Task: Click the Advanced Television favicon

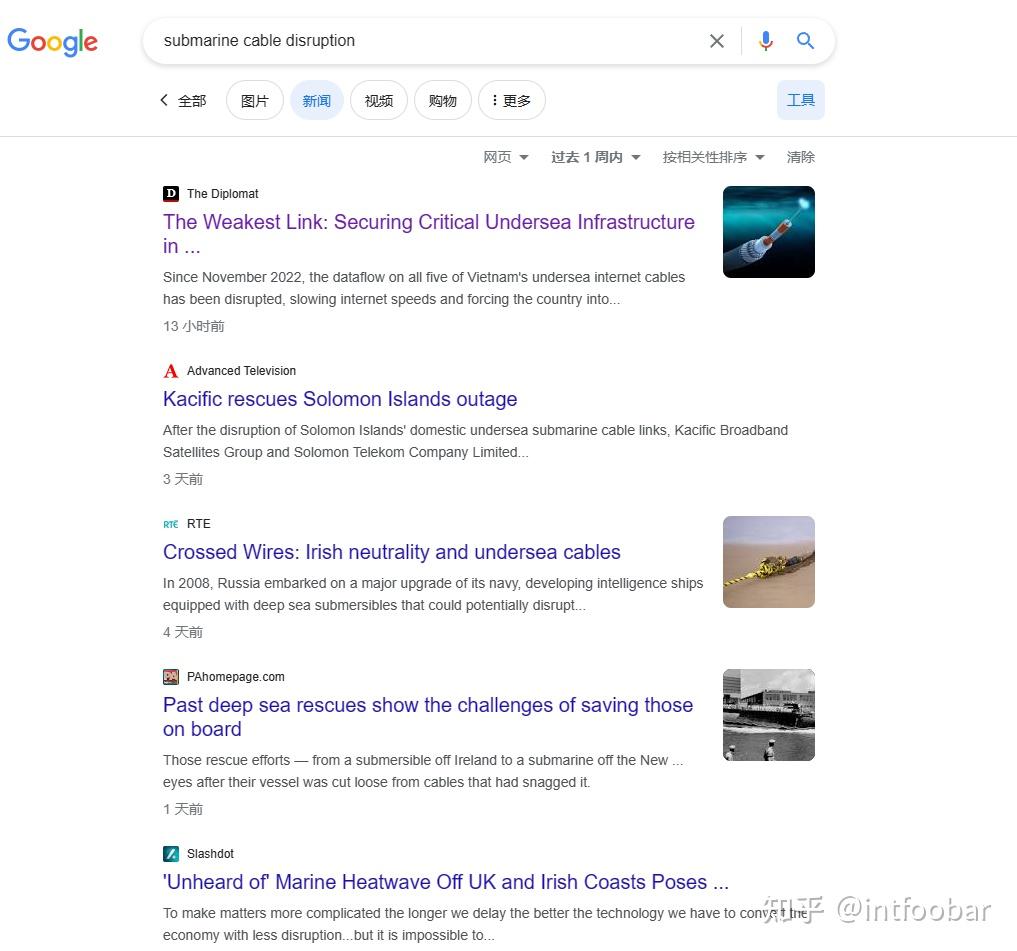Action: pos(171,370)
